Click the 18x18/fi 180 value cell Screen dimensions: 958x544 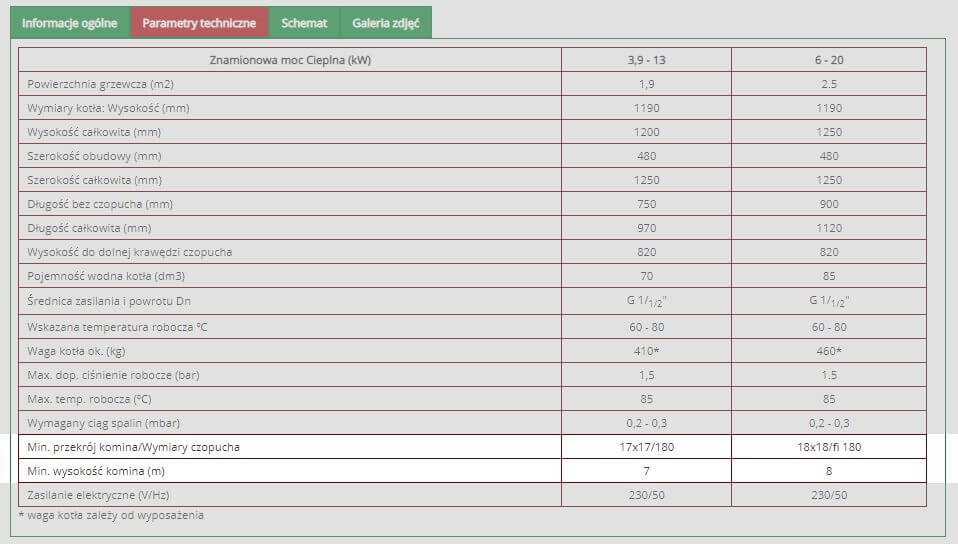pos(828,447)
